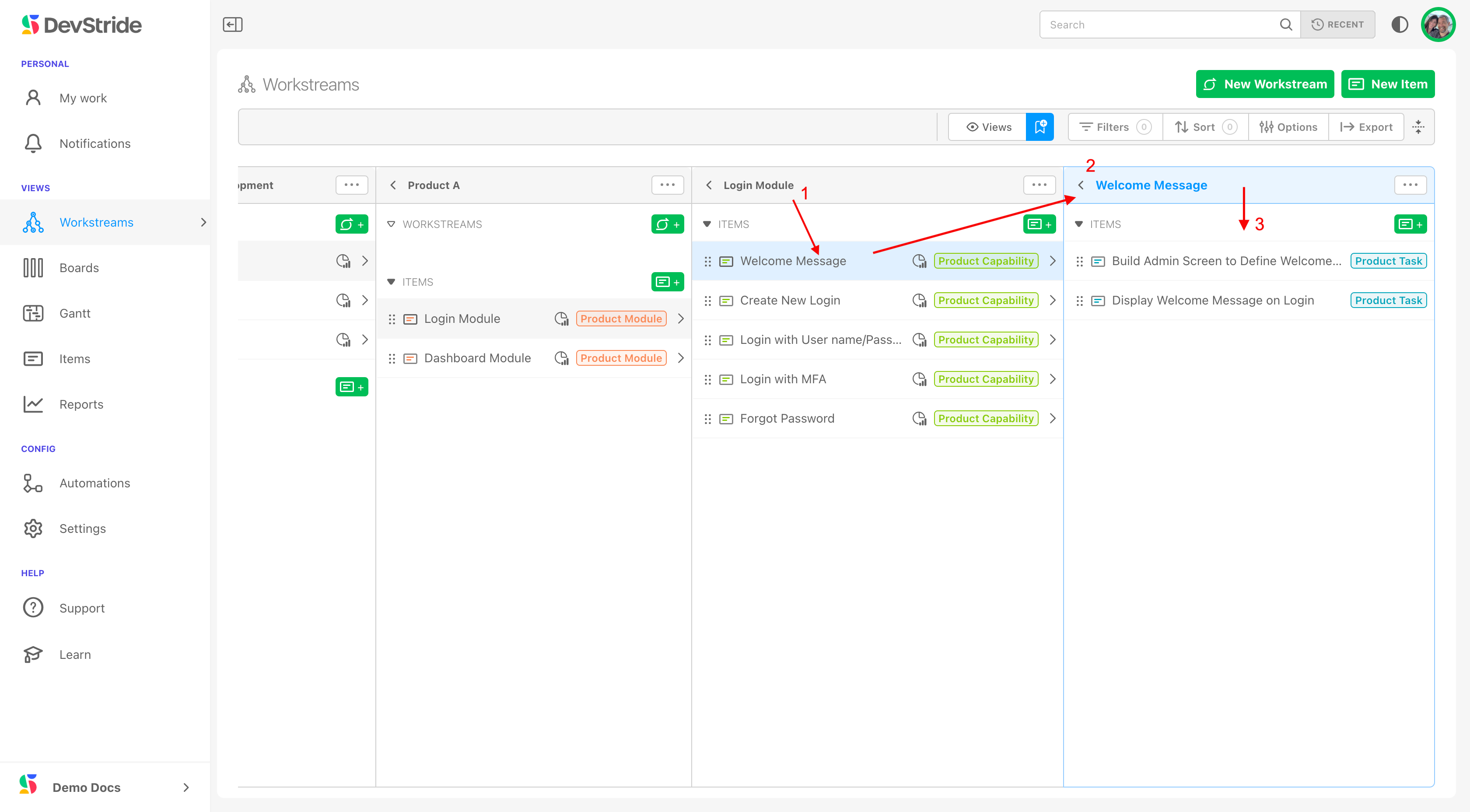This screenshot has width=1470, height=812.
Task: Click the New Workstream button
Action: click(1264, 84)
